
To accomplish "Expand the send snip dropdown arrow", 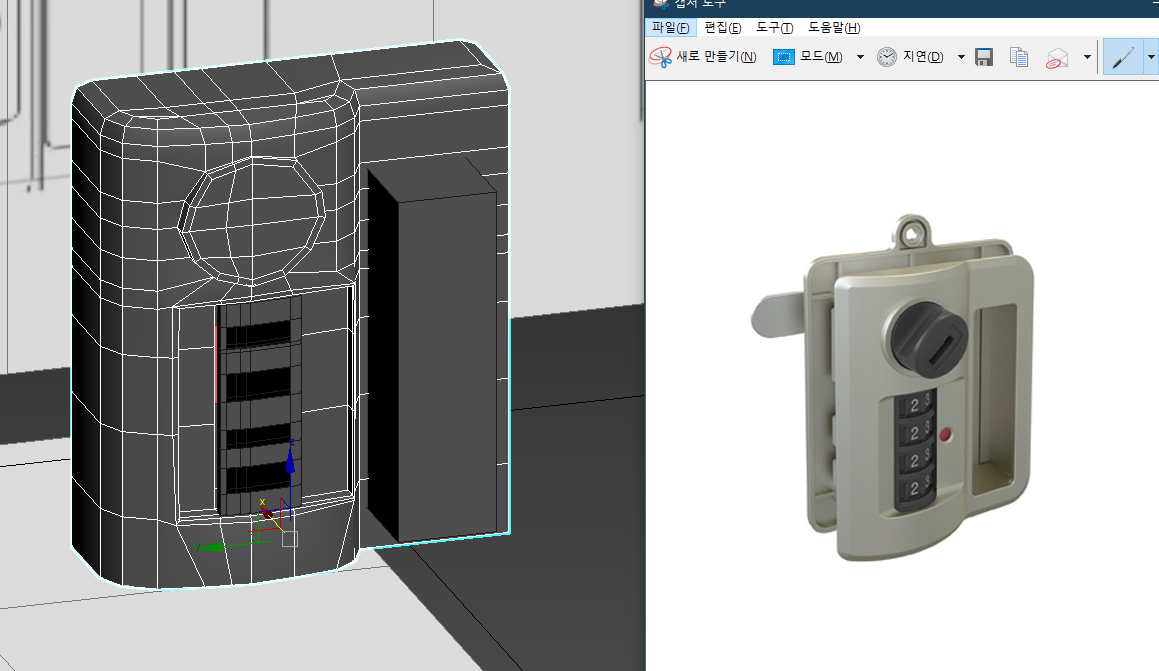I will [x=1087, y=57].
